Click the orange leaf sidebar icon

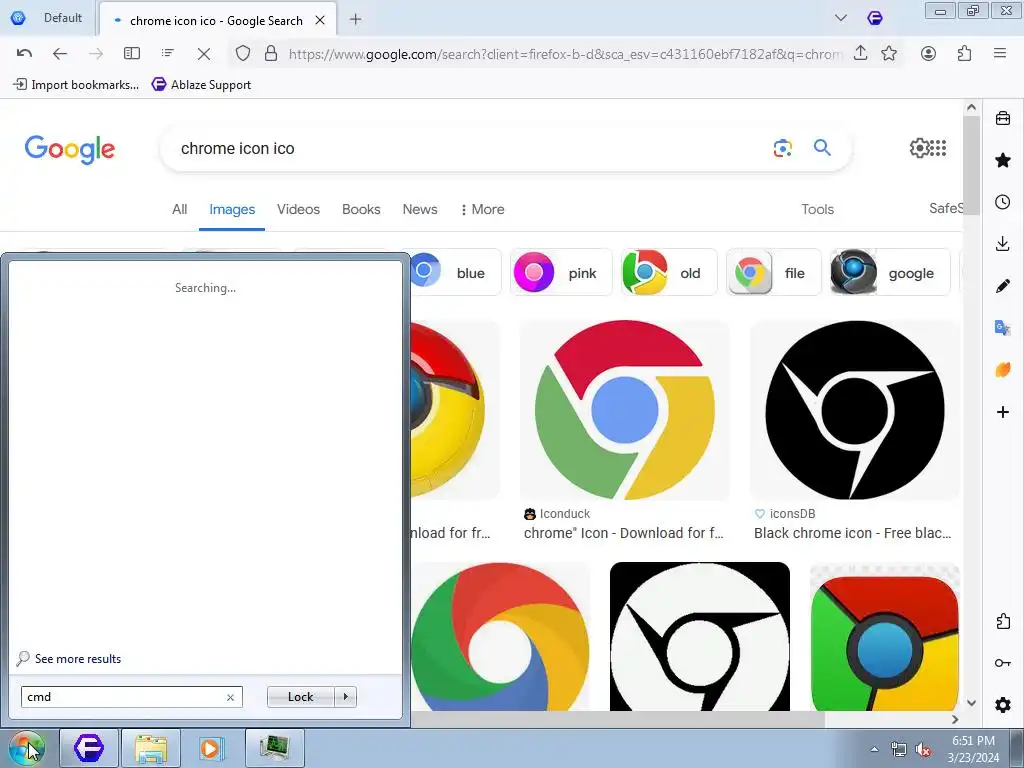[x=1002, y=370]
